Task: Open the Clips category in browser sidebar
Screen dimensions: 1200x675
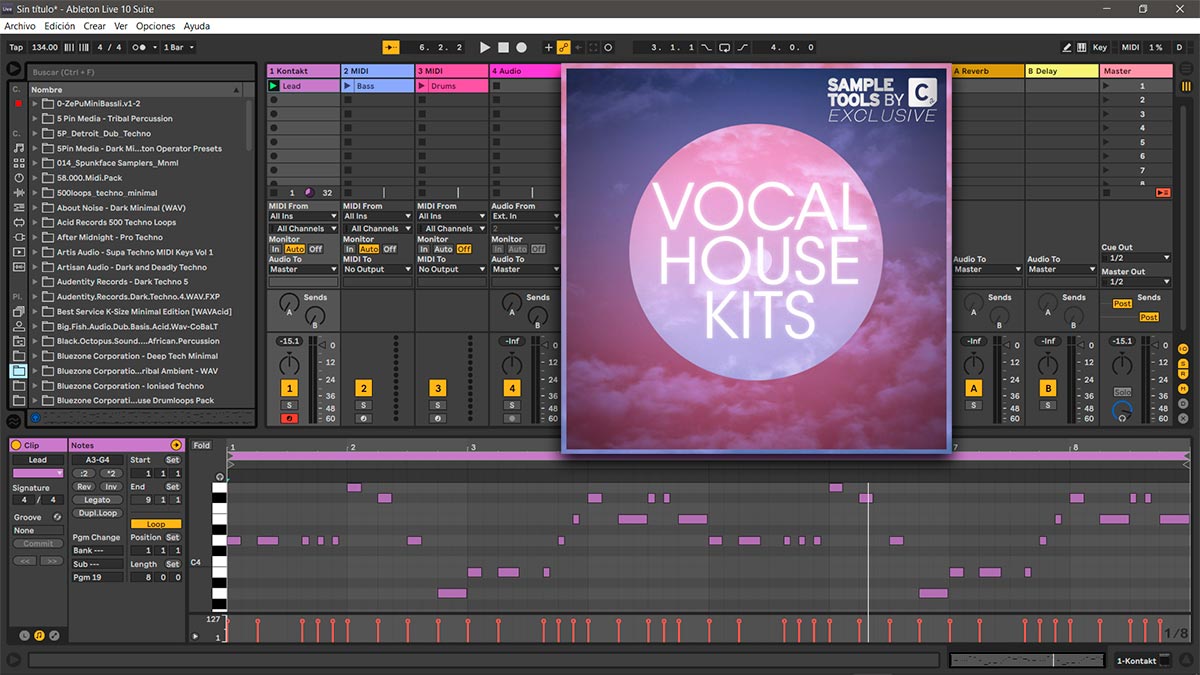Action: (x=19, y=252)
